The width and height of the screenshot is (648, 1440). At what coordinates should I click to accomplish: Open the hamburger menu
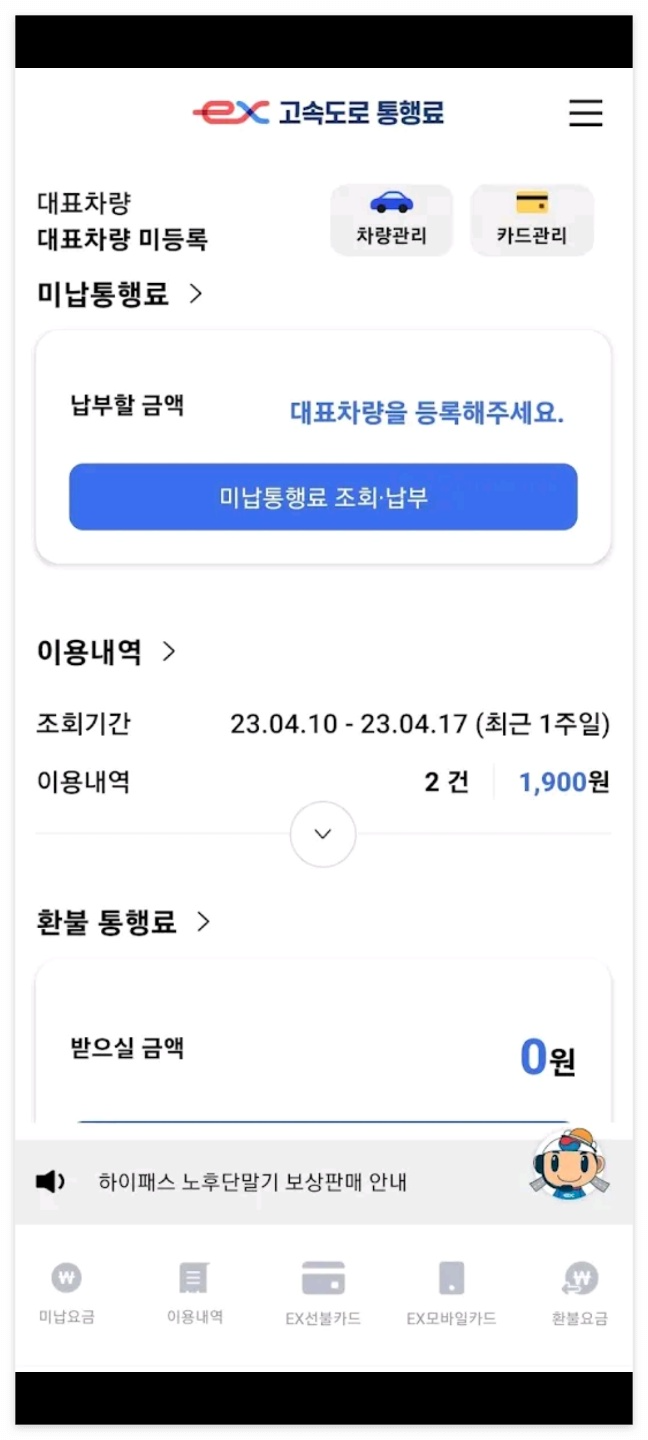pyautogui.click(x=586, y=114)
